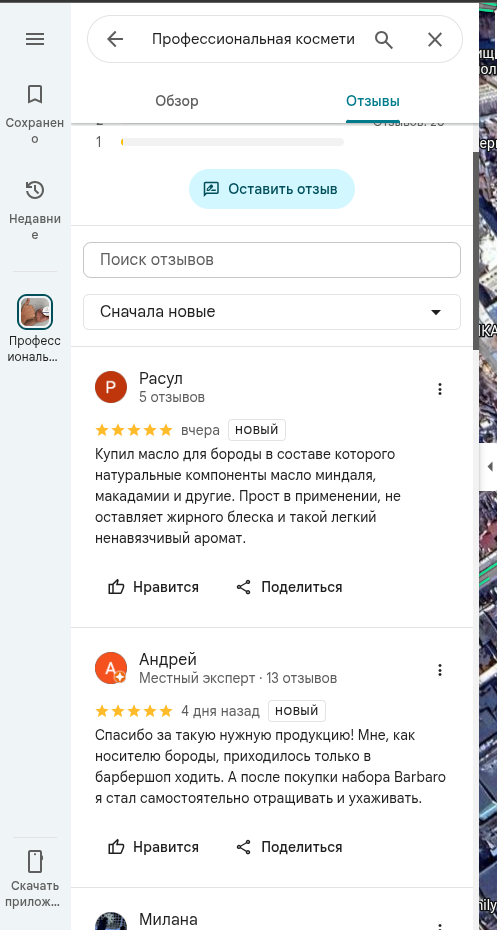
Task: Open the hamburger main menu
Action: tap(35, 39)
